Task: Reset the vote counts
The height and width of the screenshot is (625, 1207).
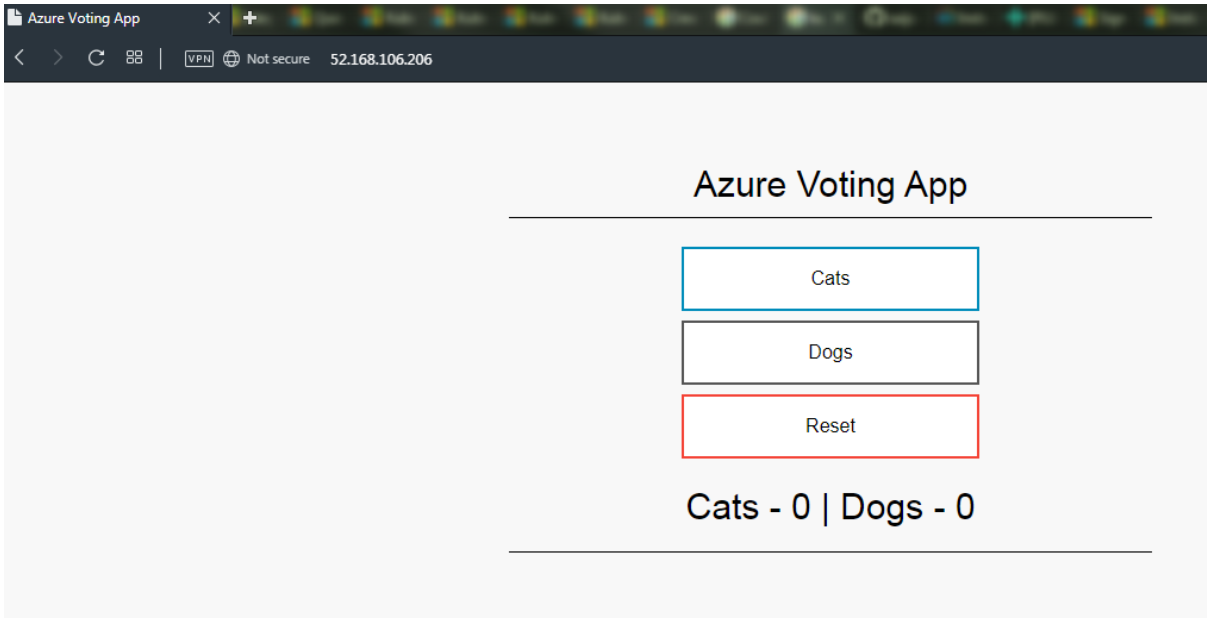Action: tap(830, 426)
